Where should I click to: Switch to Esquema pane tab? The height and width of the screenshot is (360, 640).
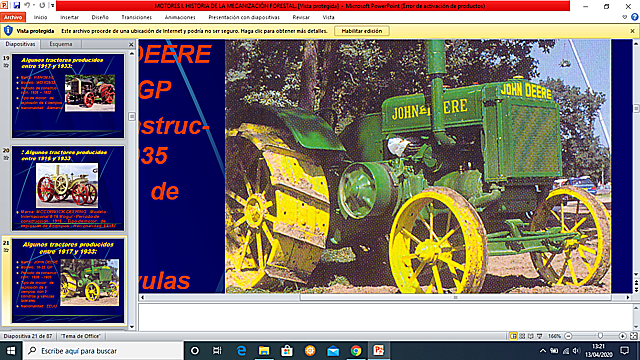pos(61,44)
